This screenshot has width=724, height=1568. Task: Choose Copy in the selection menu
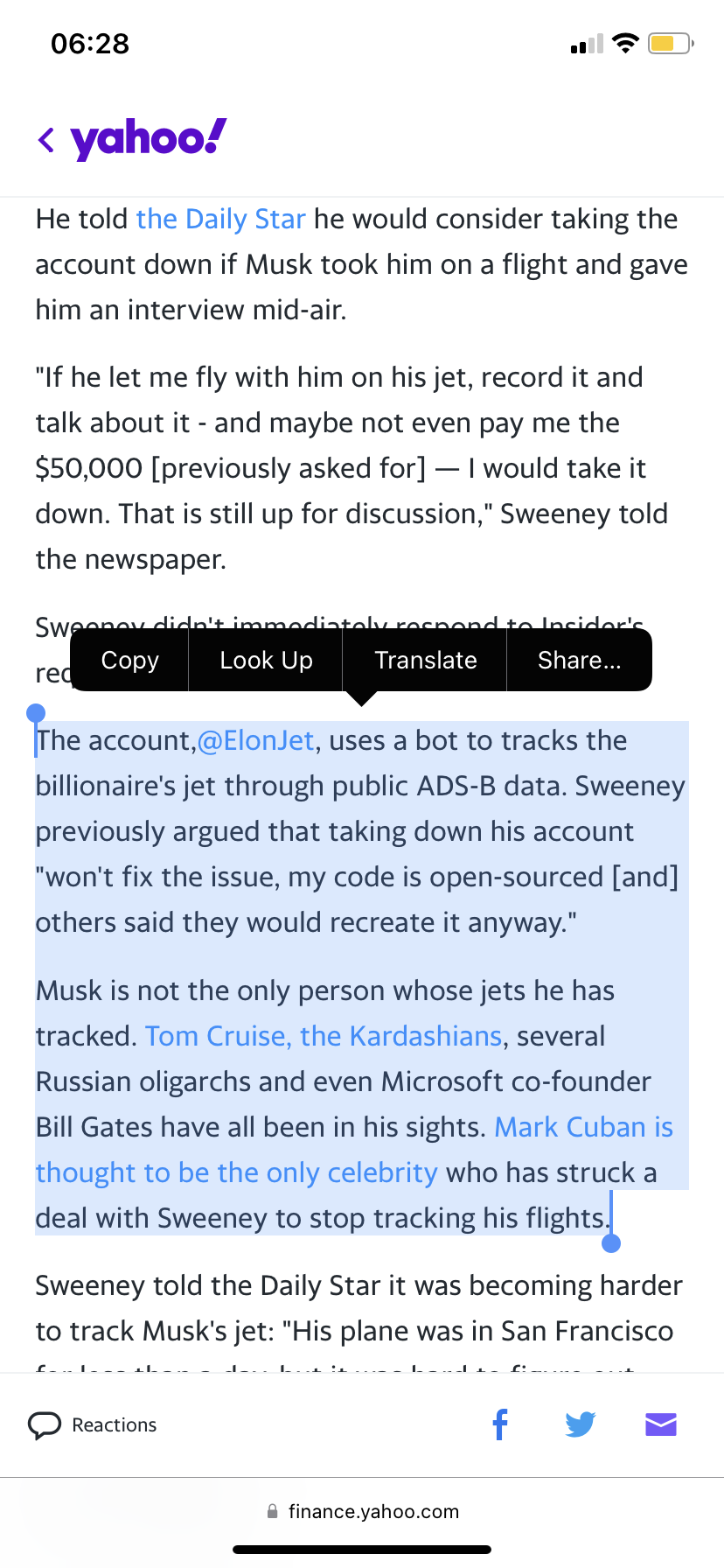point(129,660)
